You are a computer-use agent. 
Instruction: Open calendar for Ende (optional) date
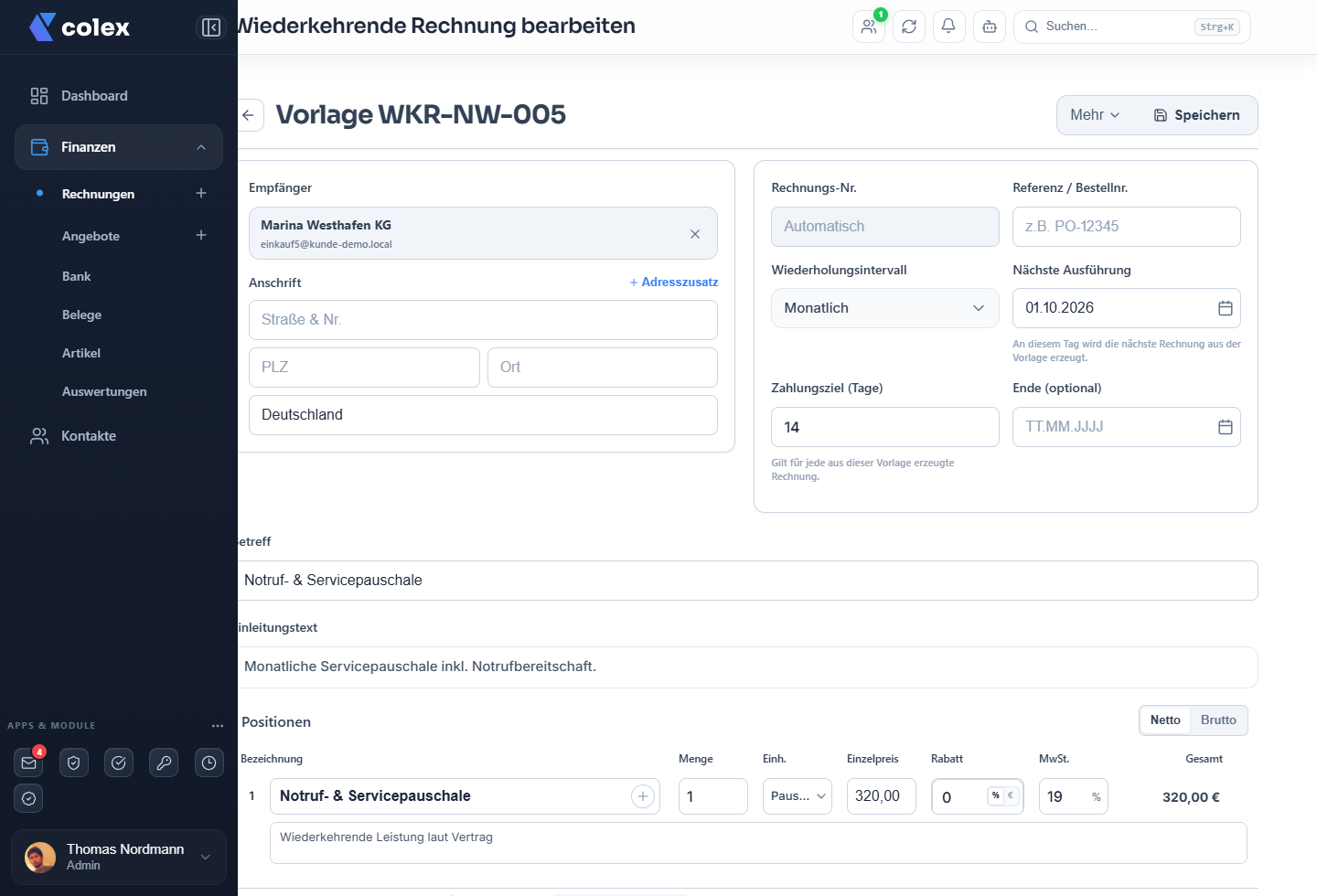click(1226, 427)
